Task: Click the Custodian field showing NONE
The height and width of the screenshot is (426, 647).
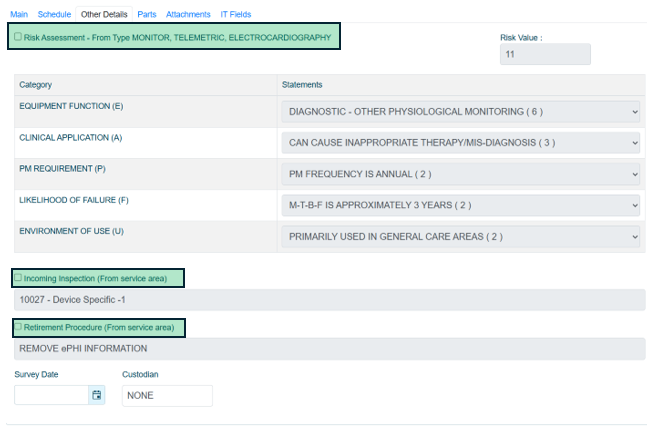Action: click(x=167, y=396)
